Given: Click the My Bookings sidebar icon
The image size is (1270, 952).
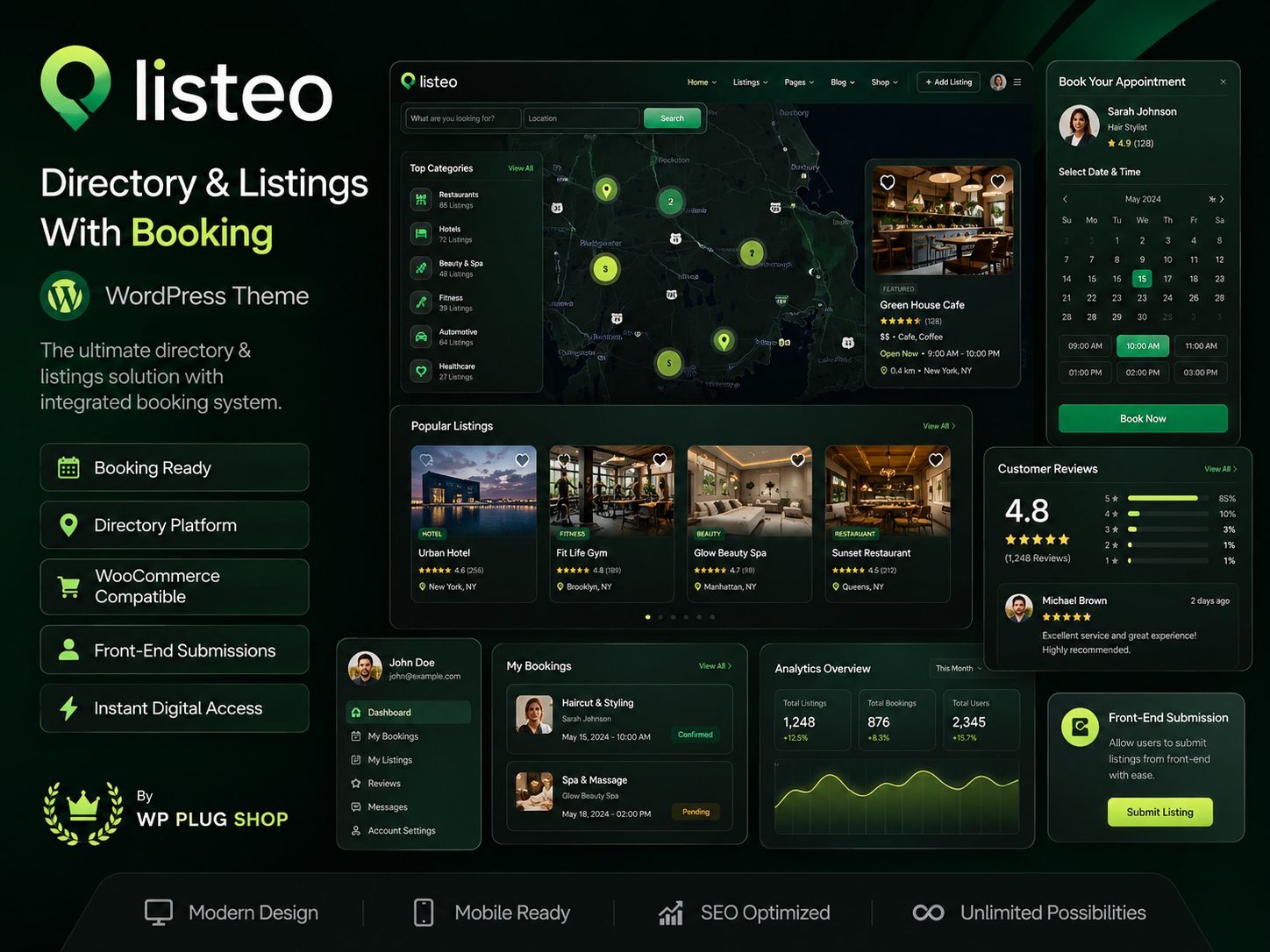Looking at the screenshot, I should click(355, 736).
